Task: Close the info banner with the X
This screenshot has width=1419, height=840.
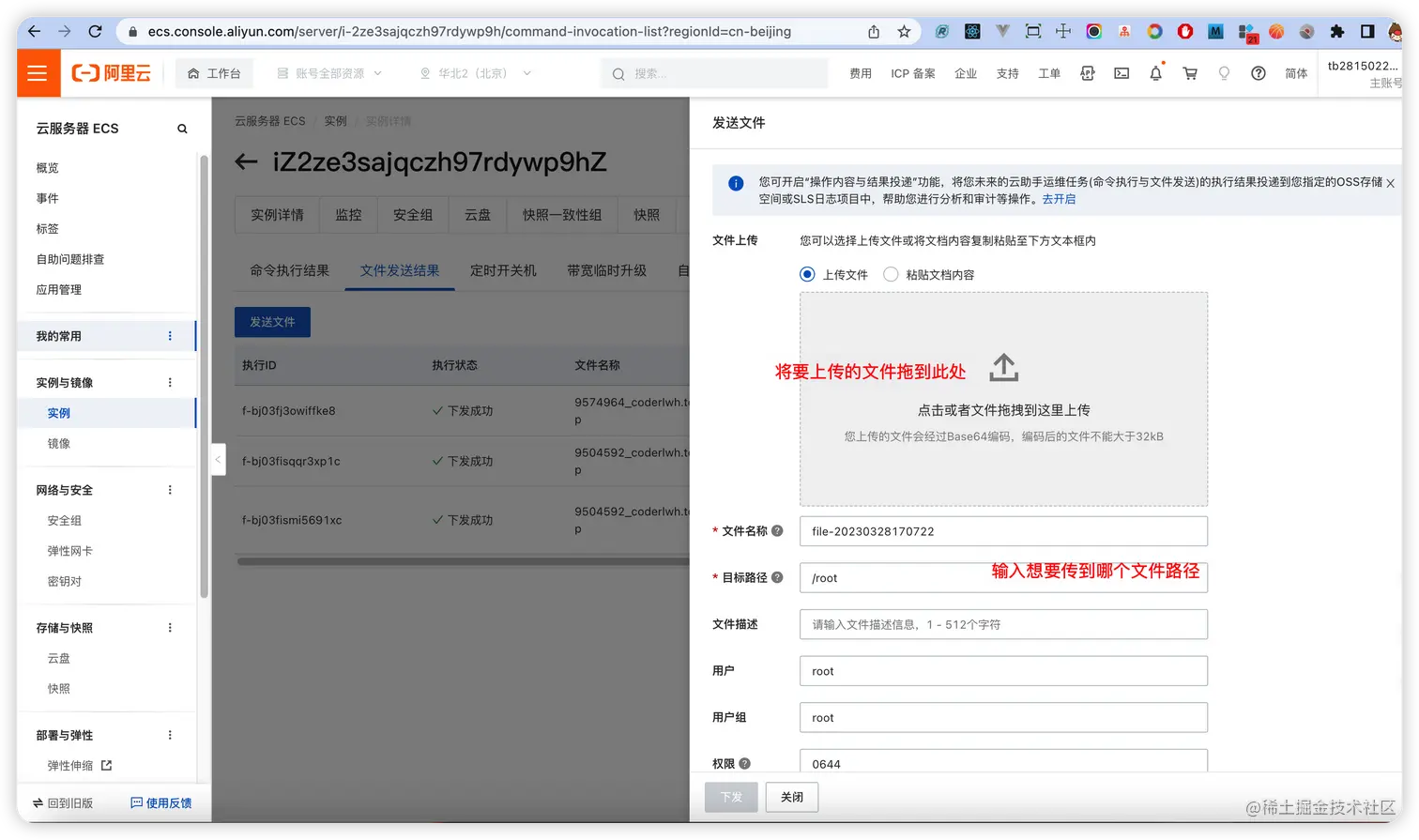Action: (1391, 183)
